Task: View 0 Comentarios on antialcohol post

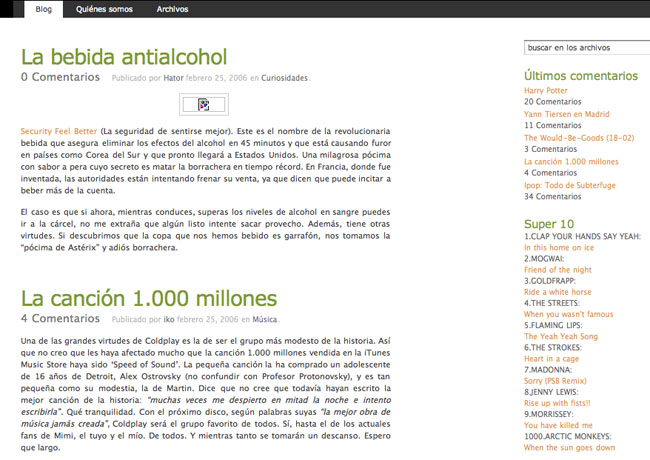Action: [60, 77]
